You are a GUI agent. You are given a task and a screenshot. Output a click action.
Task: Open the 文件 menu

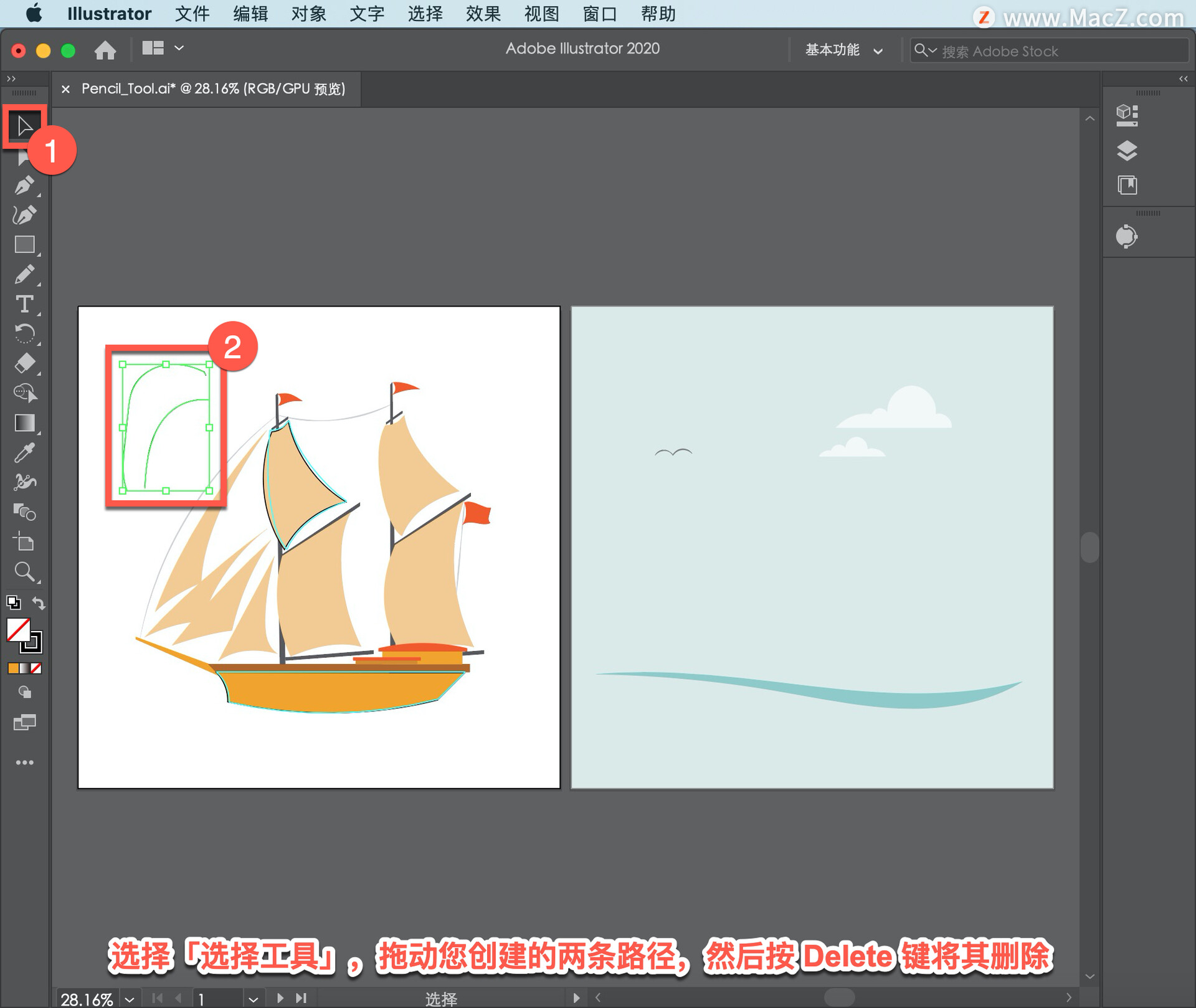tap(192, 14)
